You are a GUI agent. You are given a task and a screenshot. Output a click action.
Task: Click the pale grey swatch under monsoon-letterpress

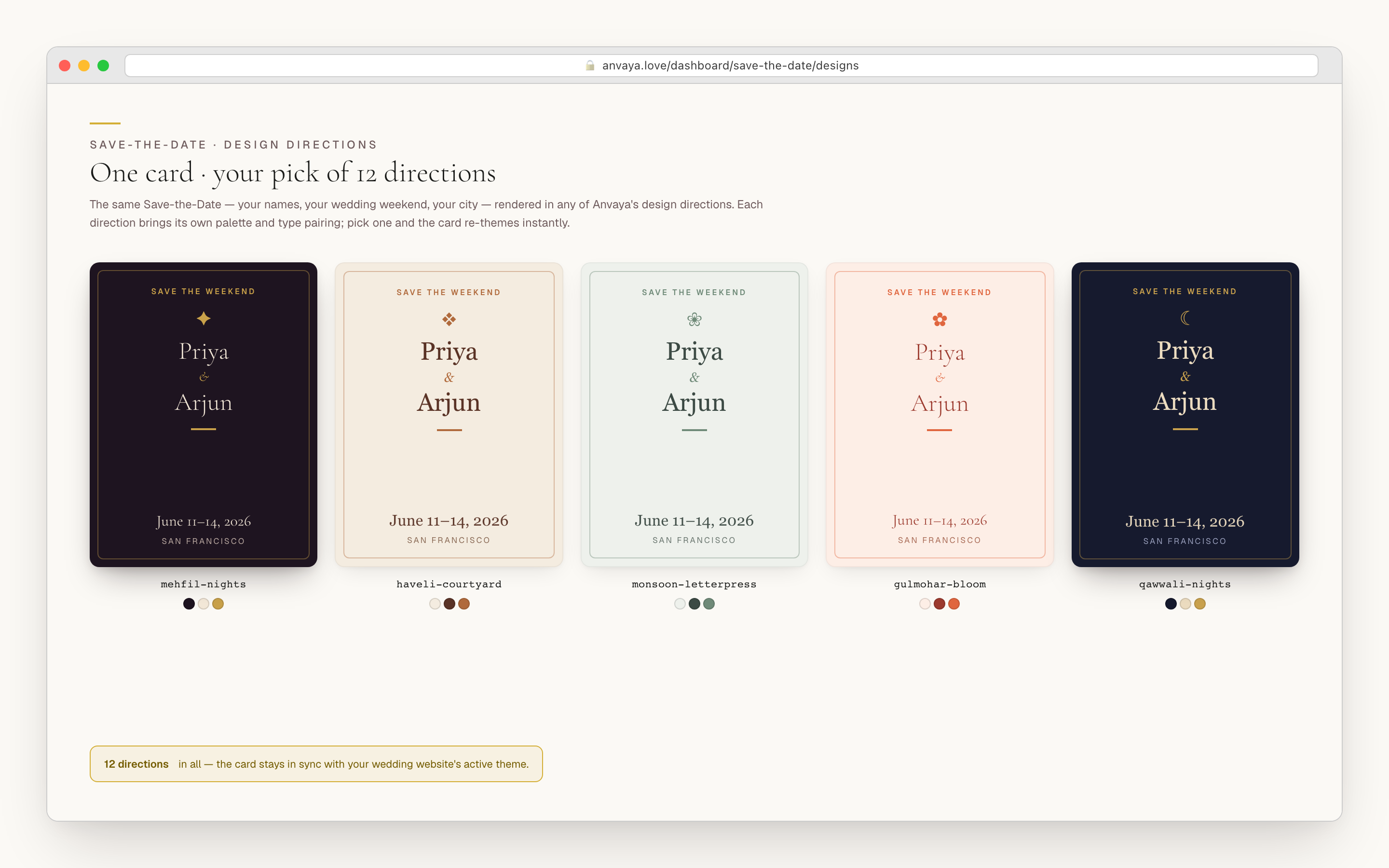(680, 603)
